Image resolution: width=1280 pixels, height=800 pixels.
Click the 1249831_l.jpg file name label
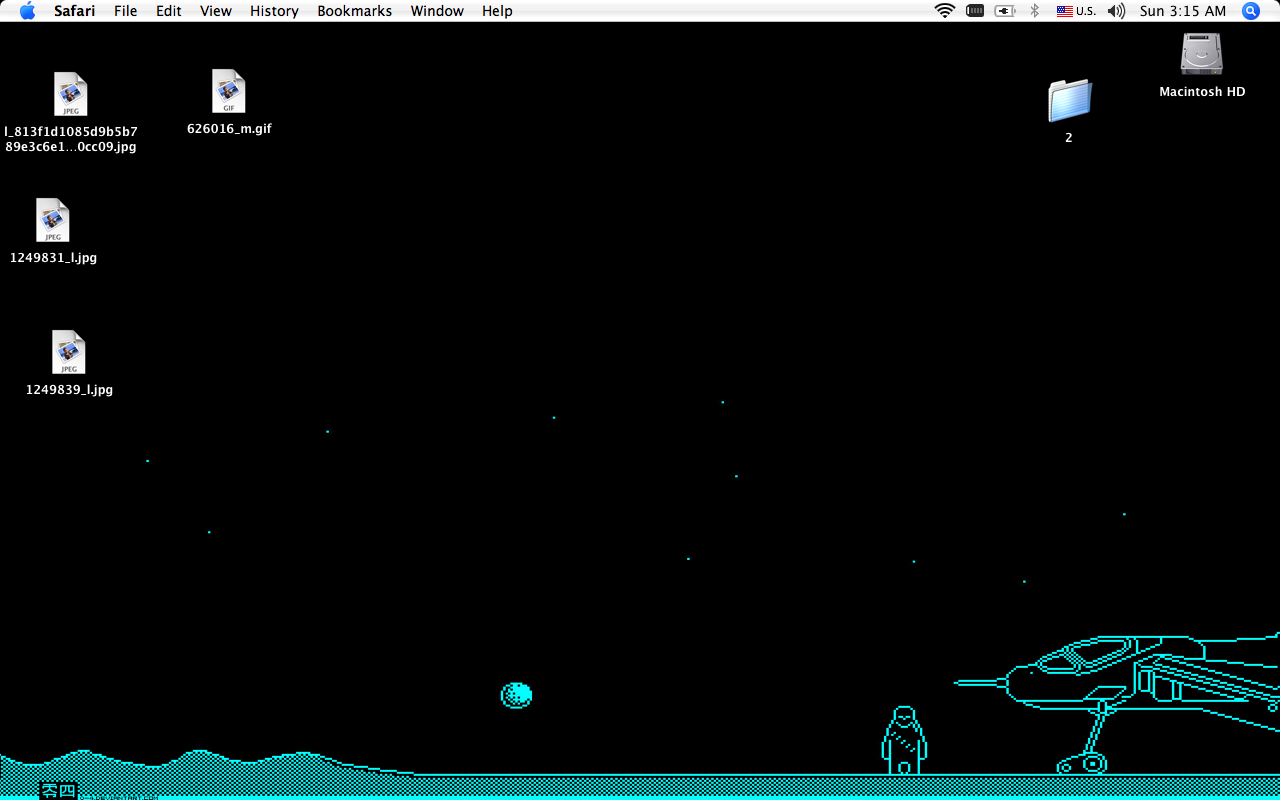(x=53, y=258)
